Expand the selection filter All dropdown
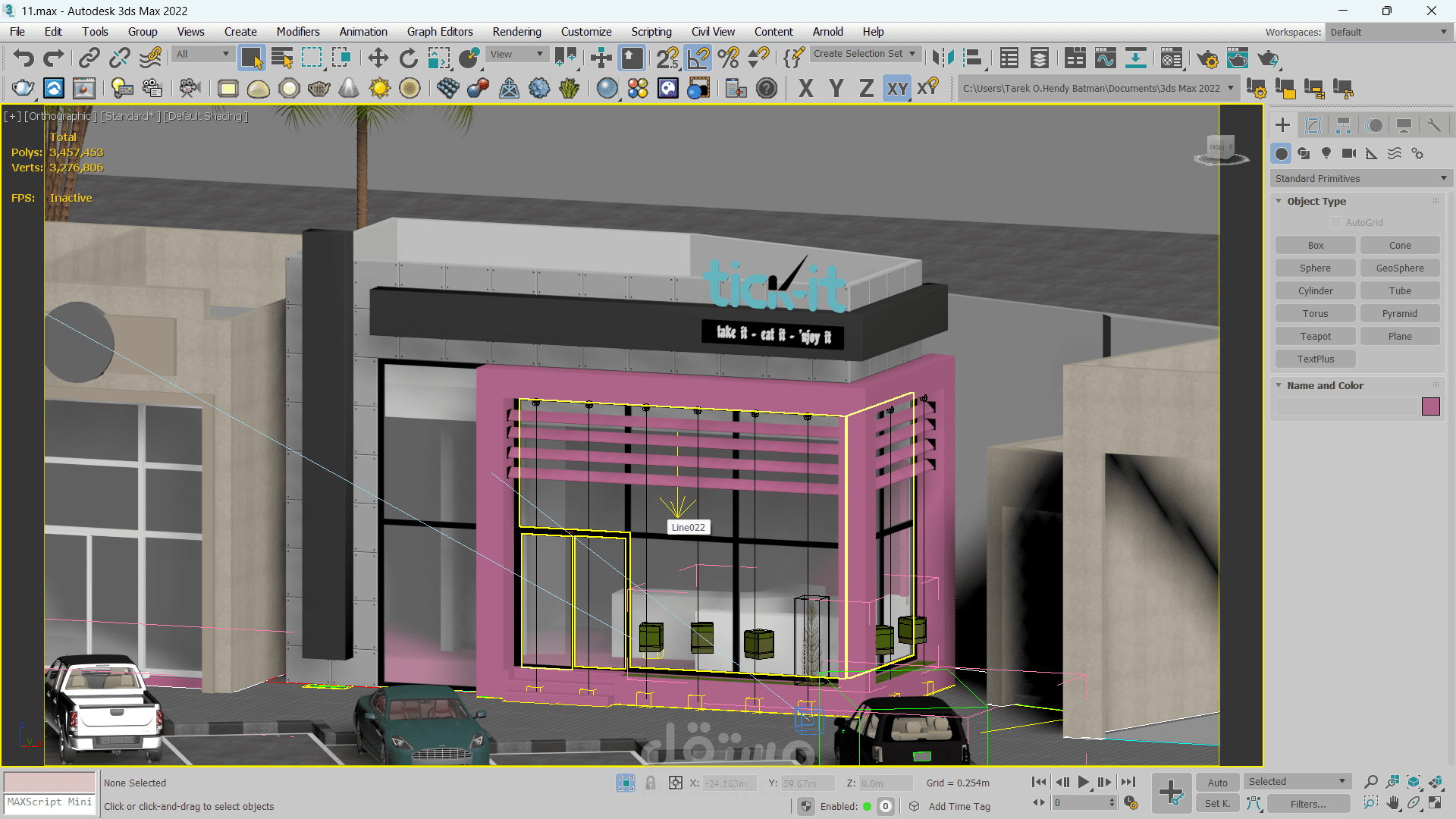Image resolution: width=1456 pixels, height=819 pixels. (x=202, y=55)
